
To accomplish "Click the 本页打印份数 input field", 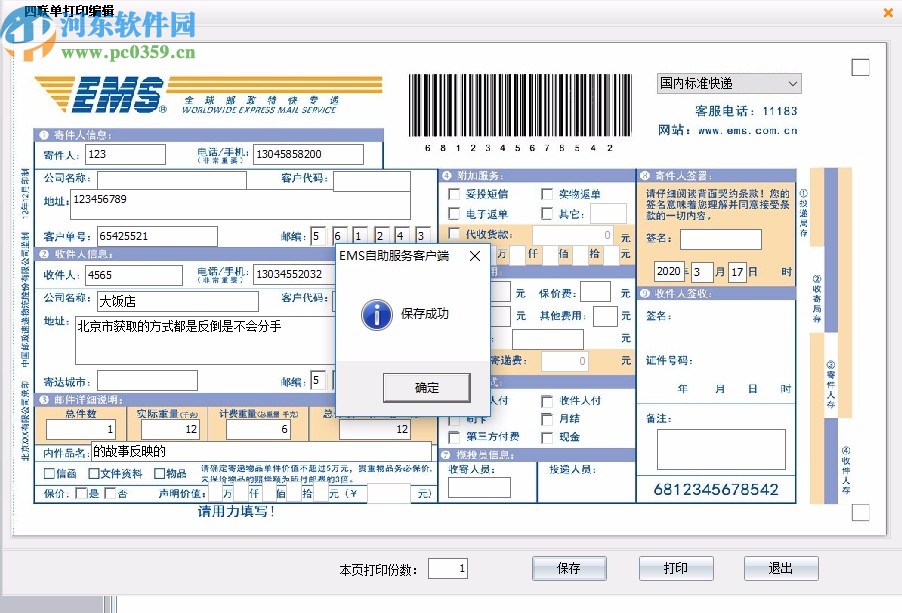I will tap(448, 568).
